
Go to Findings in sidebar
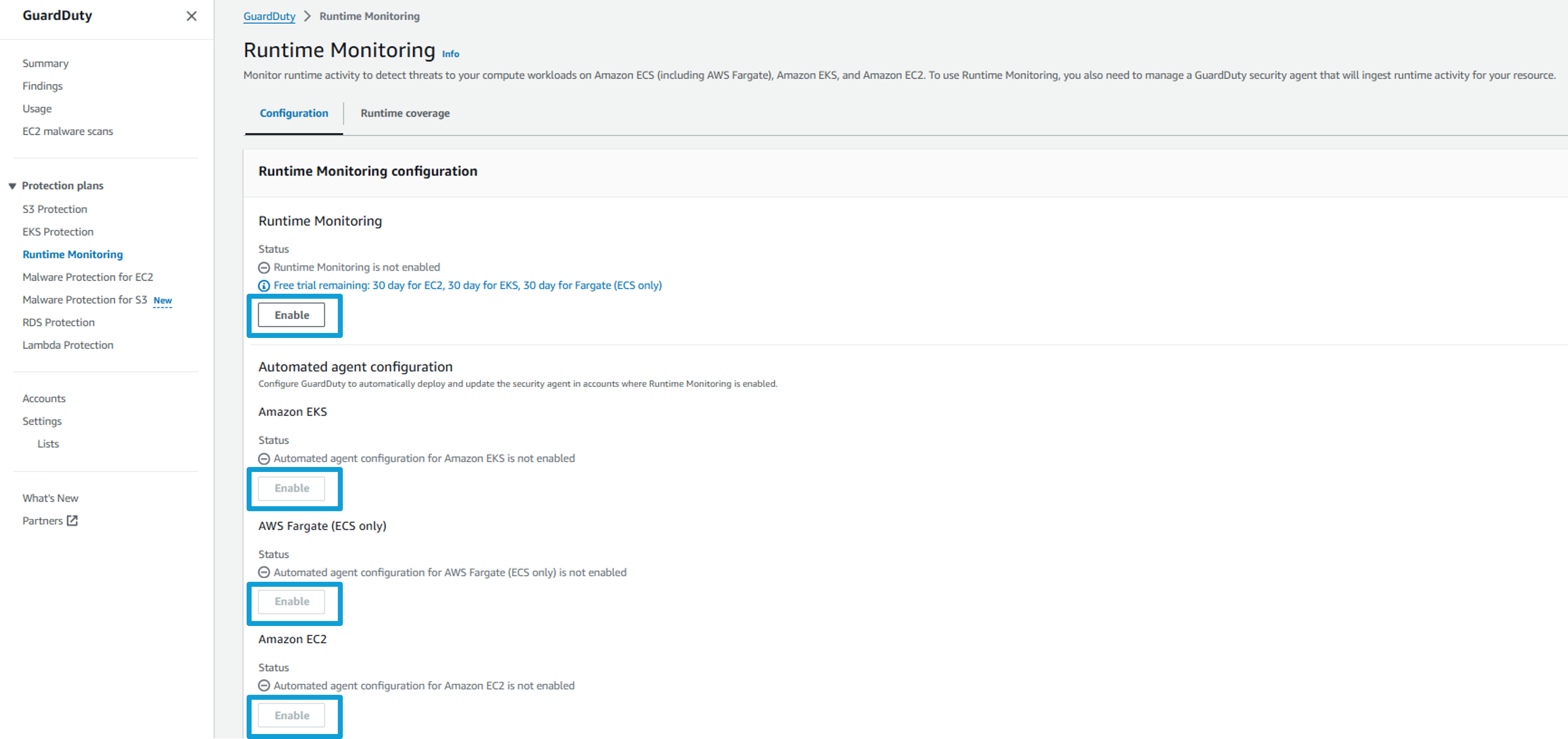[x=43, y=86]
